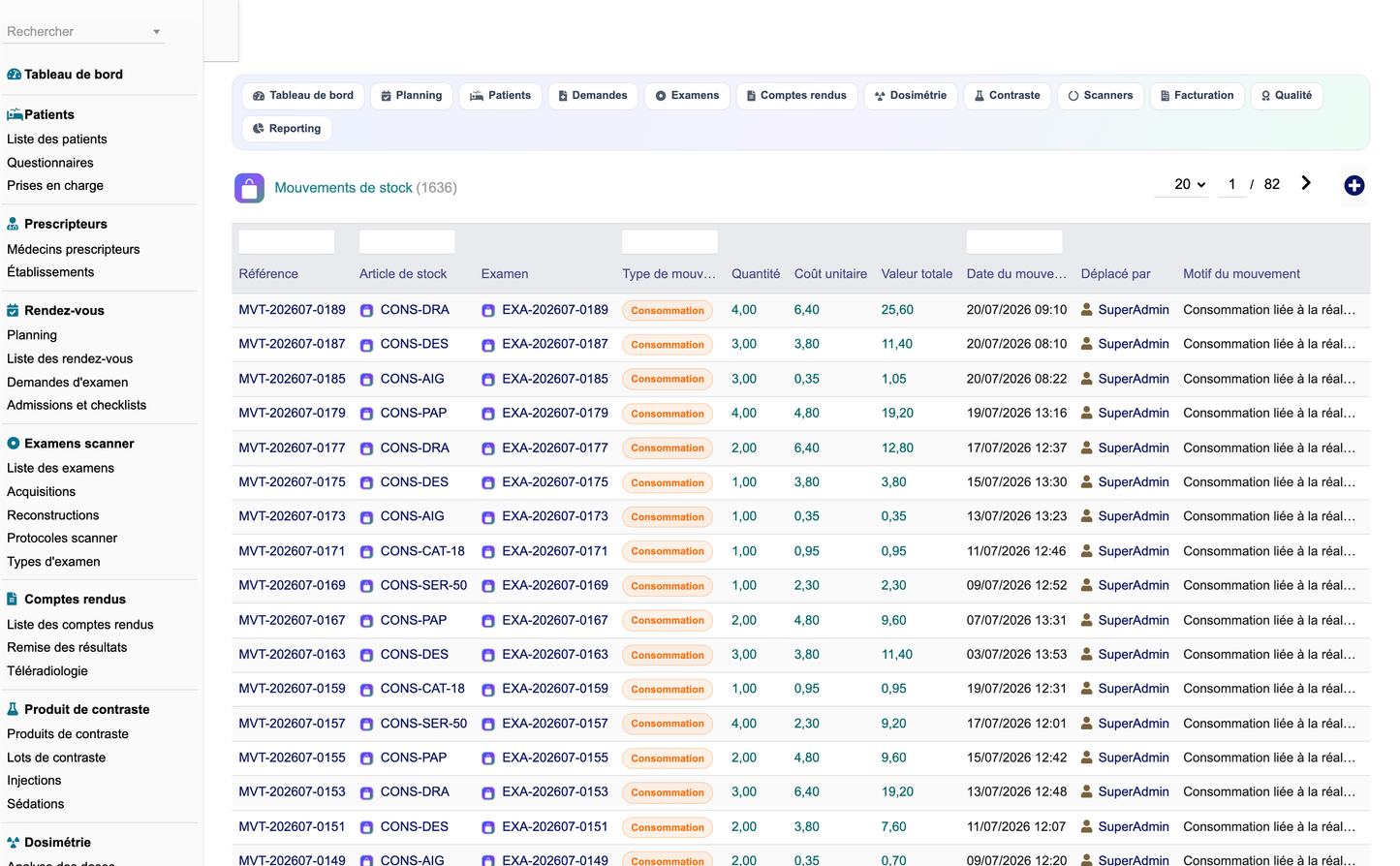Click the Patients bed icon in sidebar

pyautogui.click(x=15, y=114)
